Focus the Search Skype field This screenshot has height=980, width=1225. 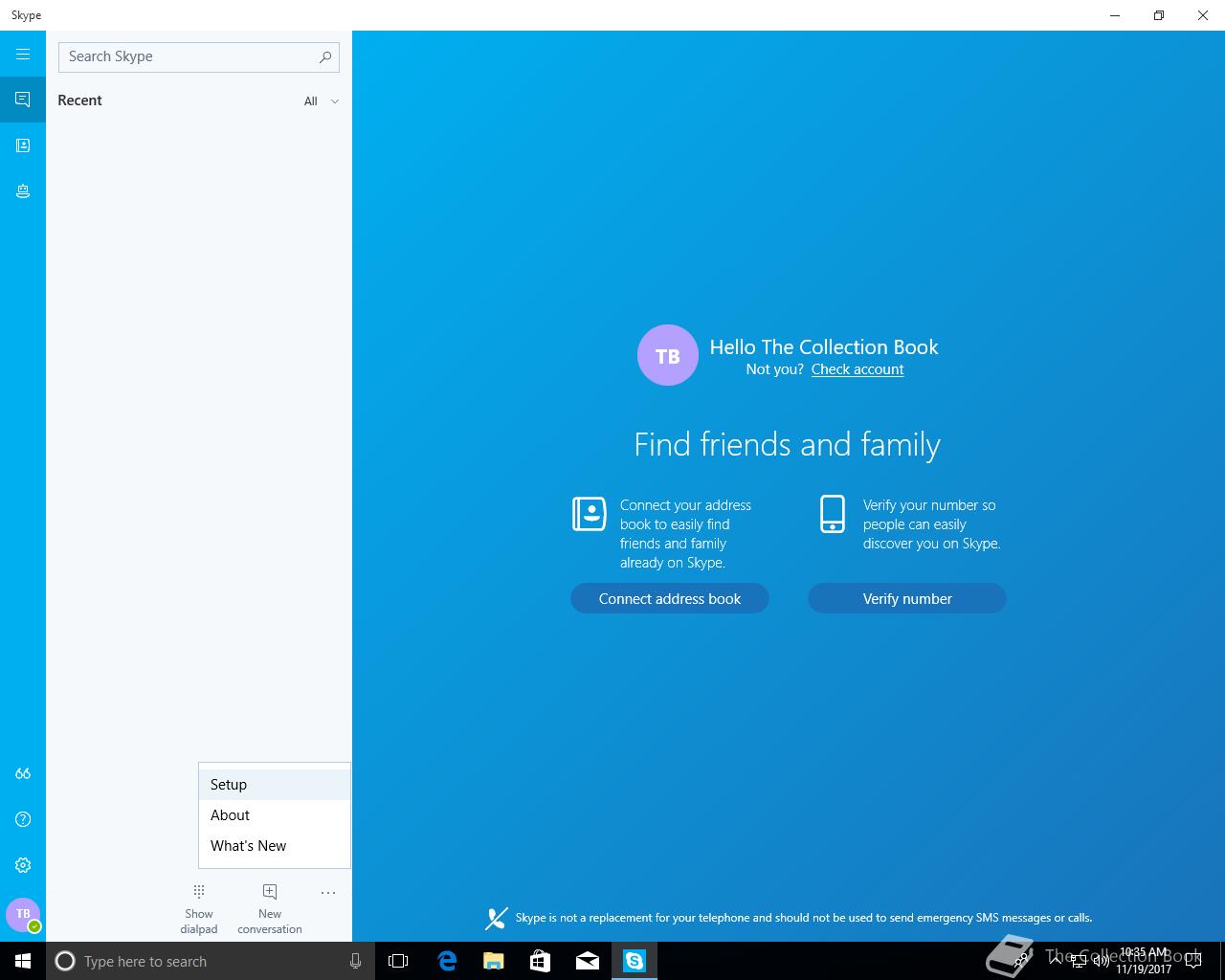(199, 57)
